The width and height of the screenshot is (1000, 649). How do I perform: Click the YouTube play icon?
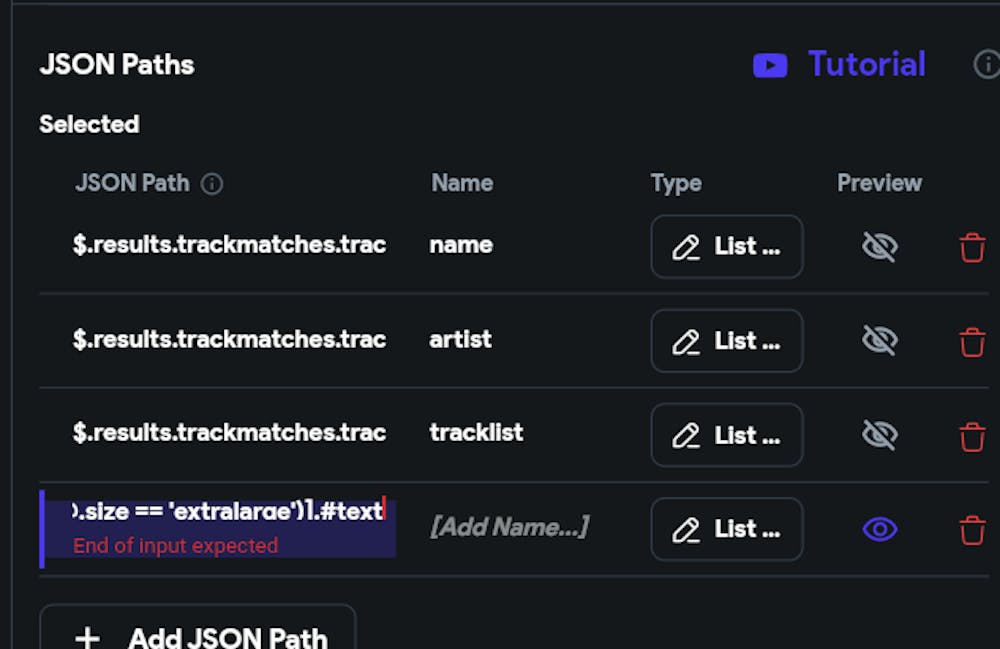click(x=770, y=65)
